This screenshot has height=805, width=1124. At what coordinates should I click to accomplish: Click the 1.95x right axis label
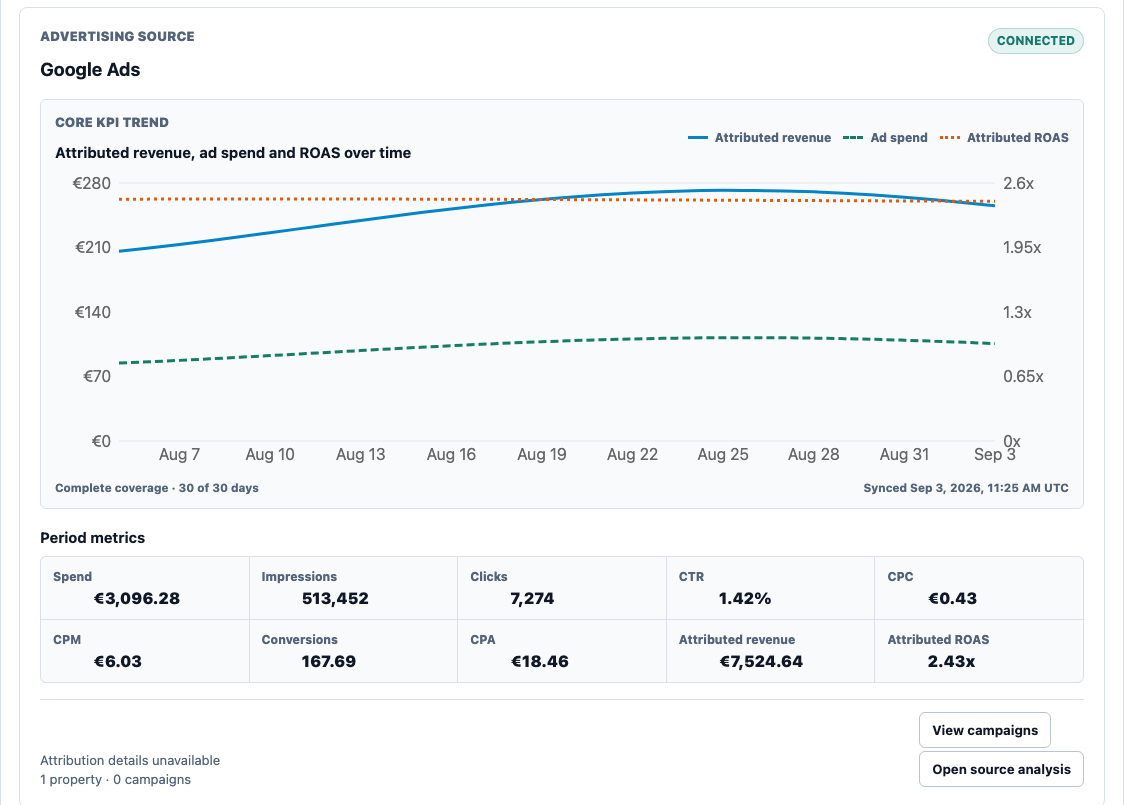click(x=1022, y=247)
